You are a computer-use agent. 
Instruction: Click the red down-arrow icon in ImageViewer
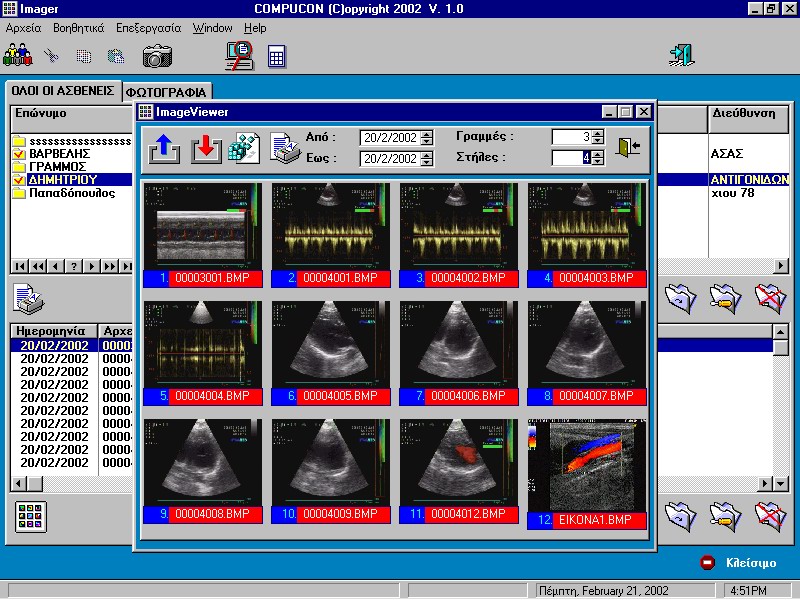(206, 148)
